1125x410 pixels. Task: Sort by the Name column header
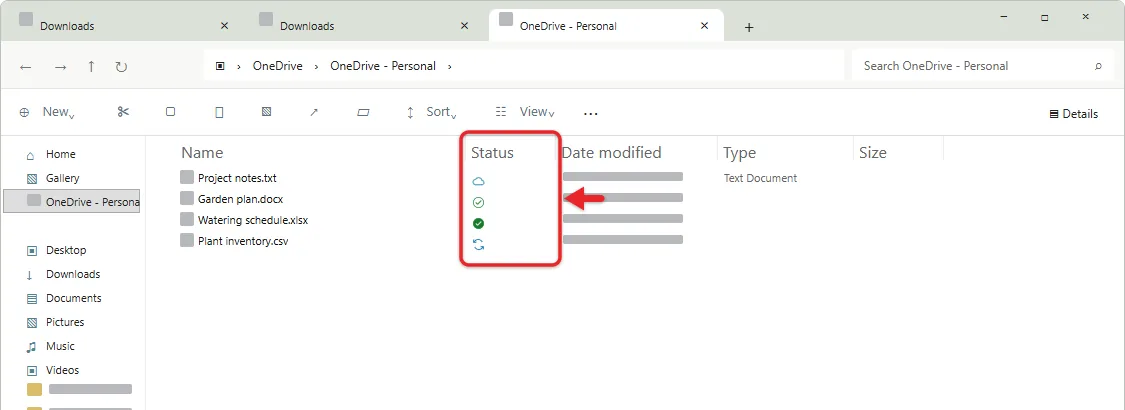coord(202,152)
